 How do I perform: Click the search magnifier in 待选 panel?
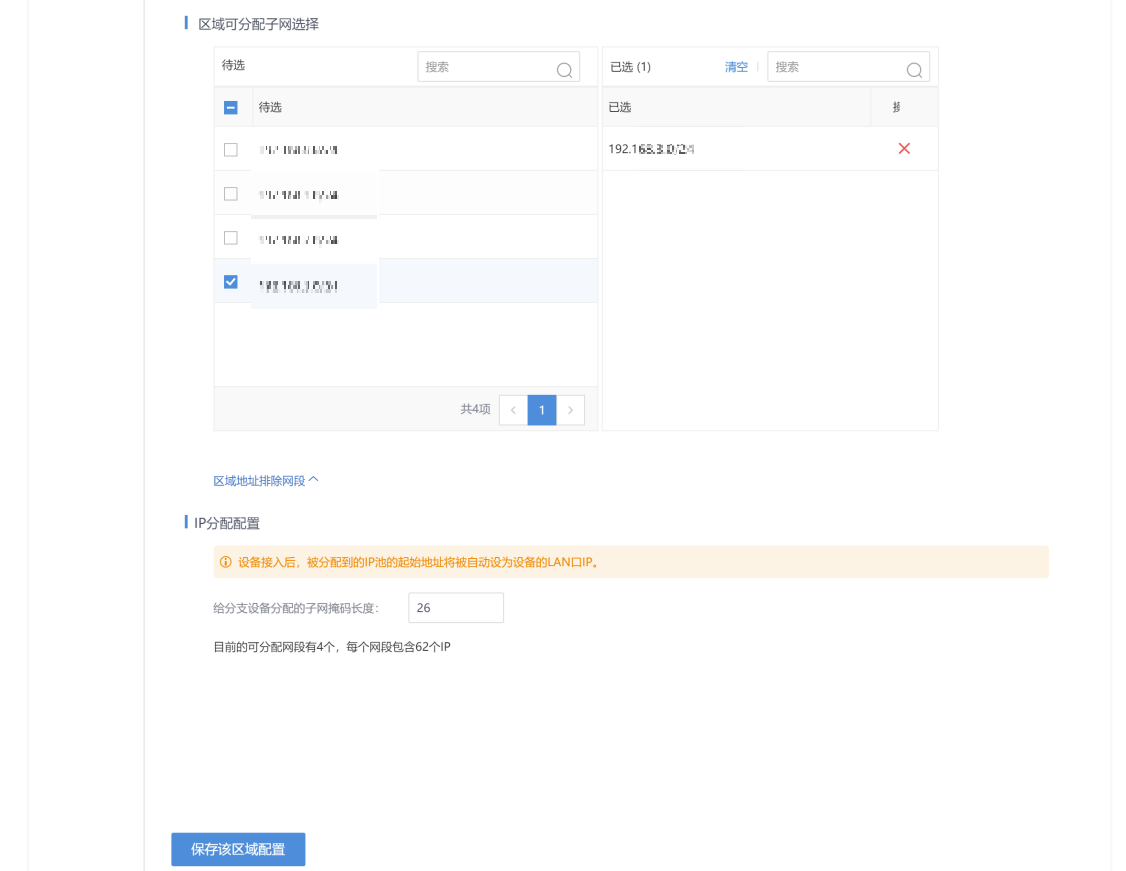click(564, 69)
